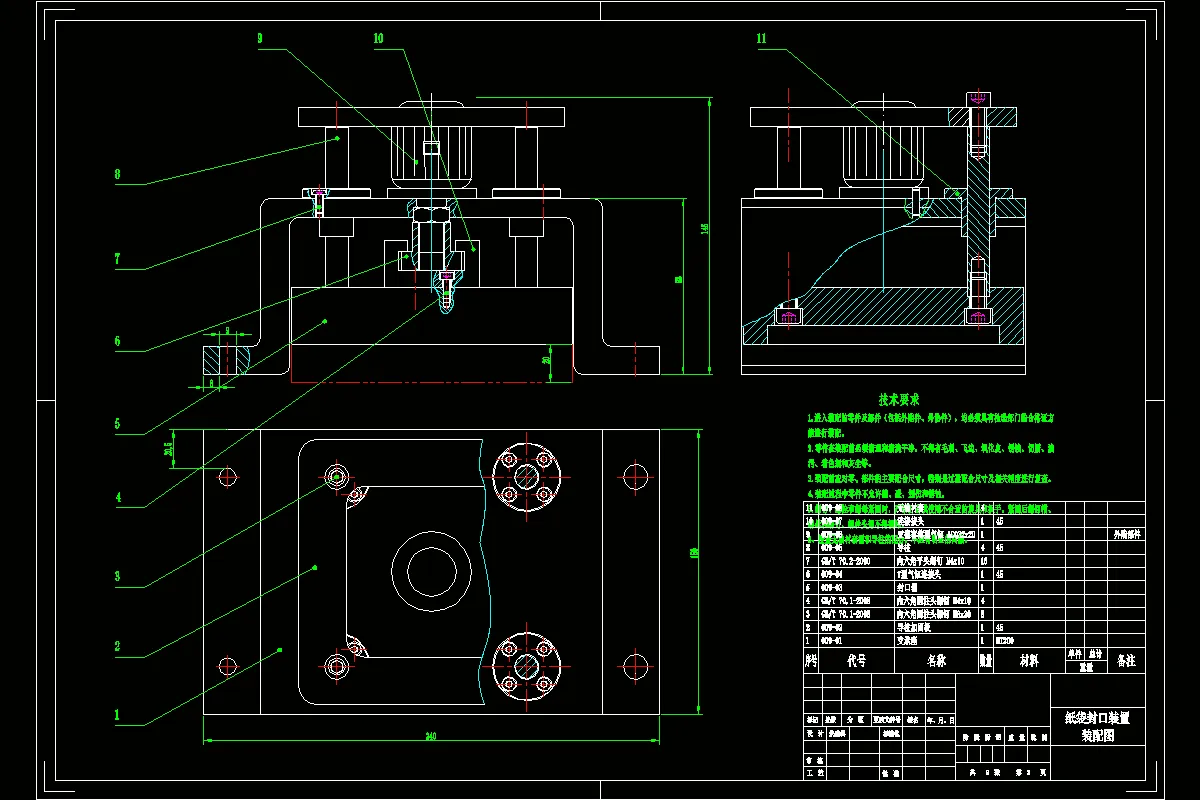Click the 数量 column header

point(985,661)
